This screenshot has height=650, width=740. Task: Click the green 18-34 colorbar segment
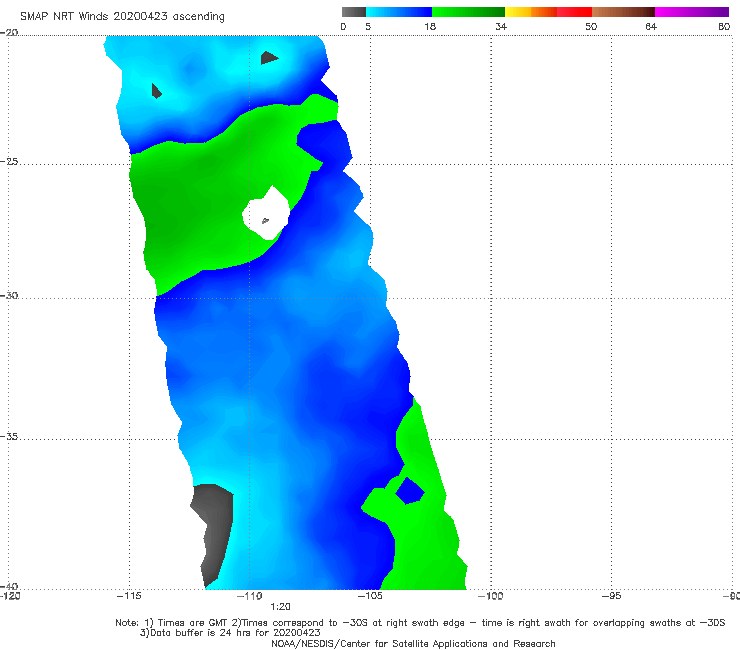pos(468,12)
